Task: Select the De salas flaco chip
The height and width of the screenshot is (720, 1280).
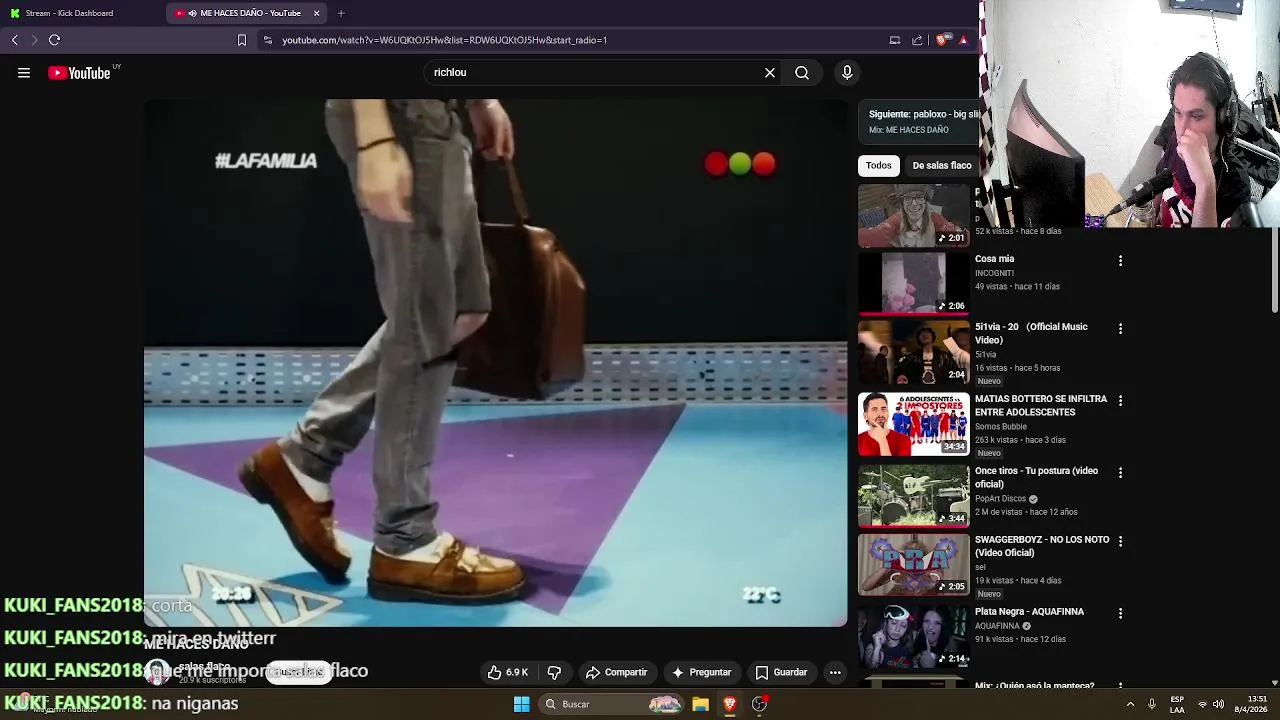Action: click(942, 165)
